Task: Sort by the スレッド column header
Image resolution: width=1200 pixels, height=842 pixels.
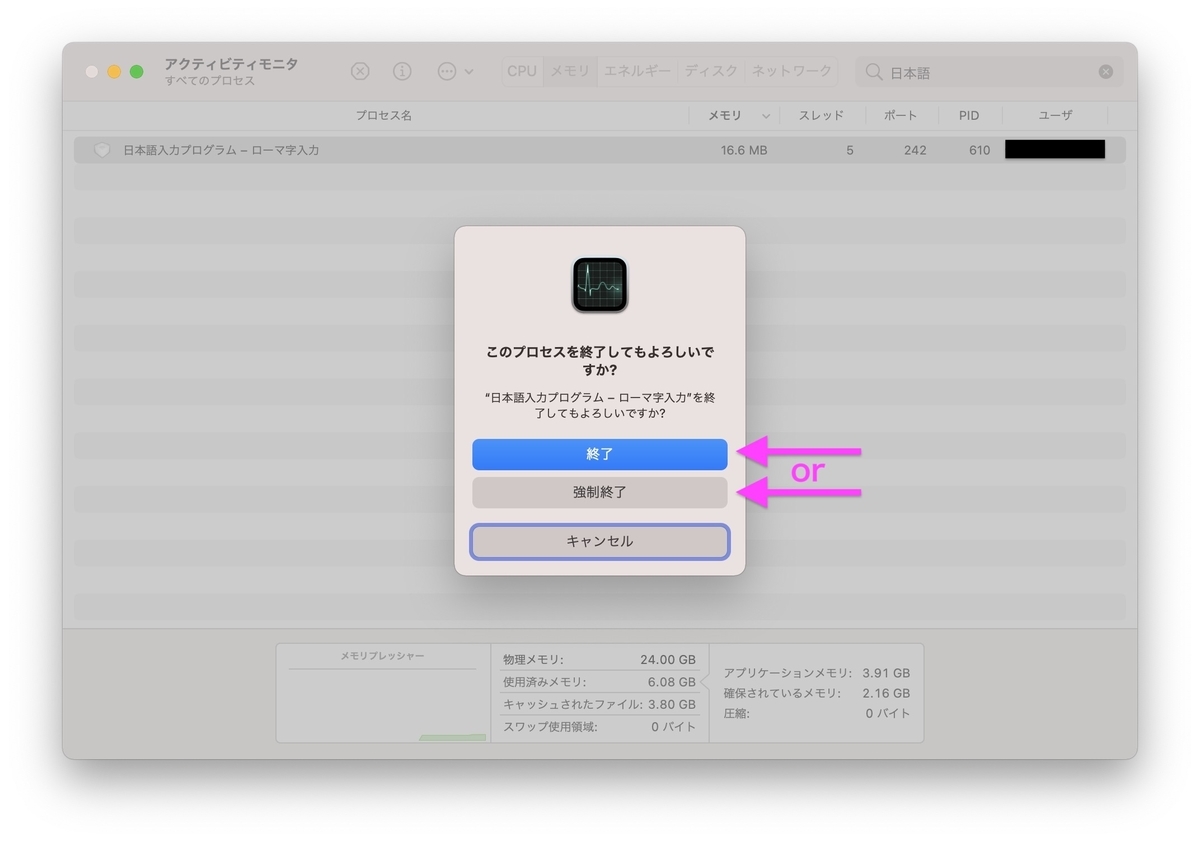Action: click(x=821, y=116)
